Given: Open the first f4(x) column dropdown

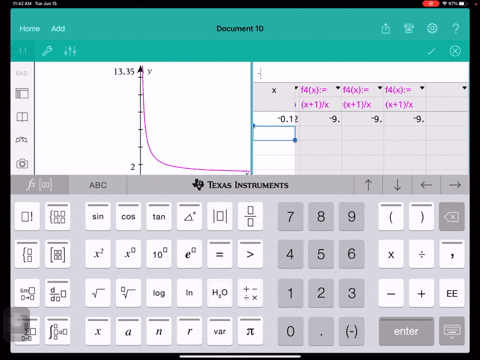Looking at the screenshot, I should point(338,88).
